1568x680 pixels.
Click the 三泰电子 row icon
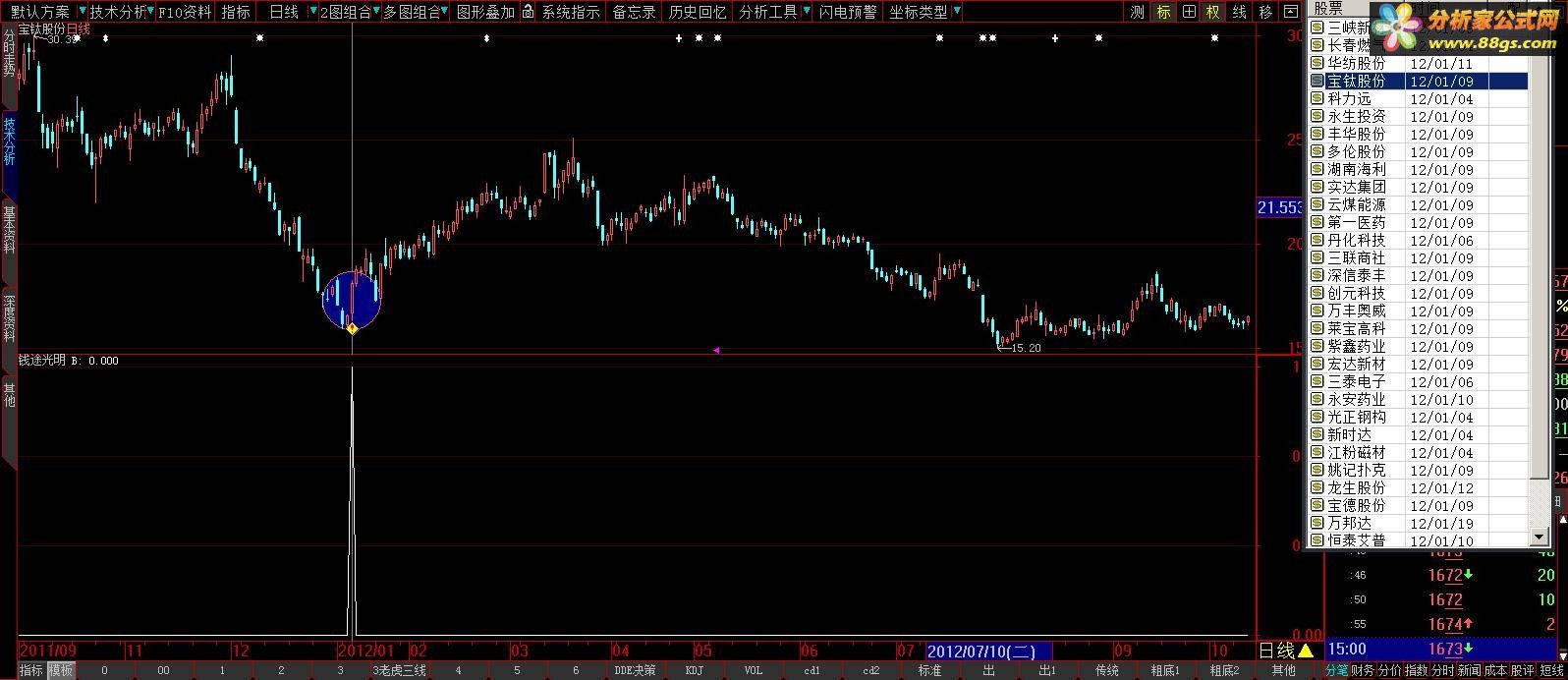(x=1317, y=382)
